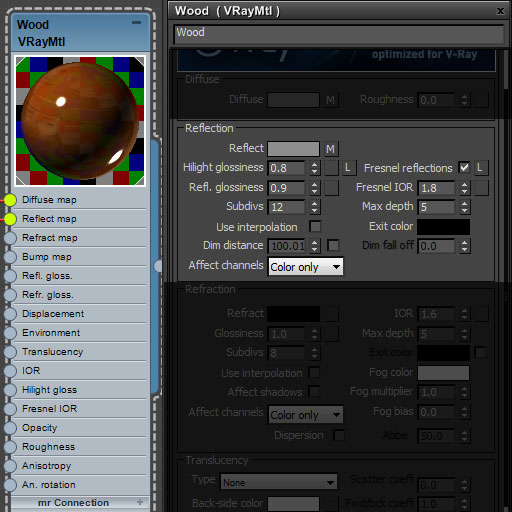The image size is (512, 512).
Task: Click the Diffuse map input socket
Action: pyautogui.click(x=10, y=200)
